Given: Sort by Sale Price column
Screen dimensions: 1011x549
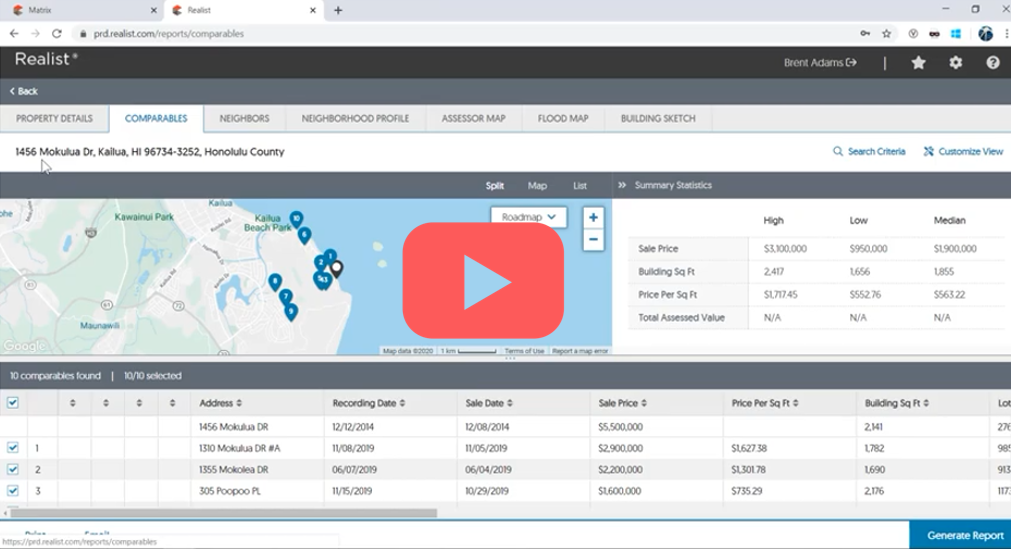Looking at the screenshot, I should pos(622,403).
